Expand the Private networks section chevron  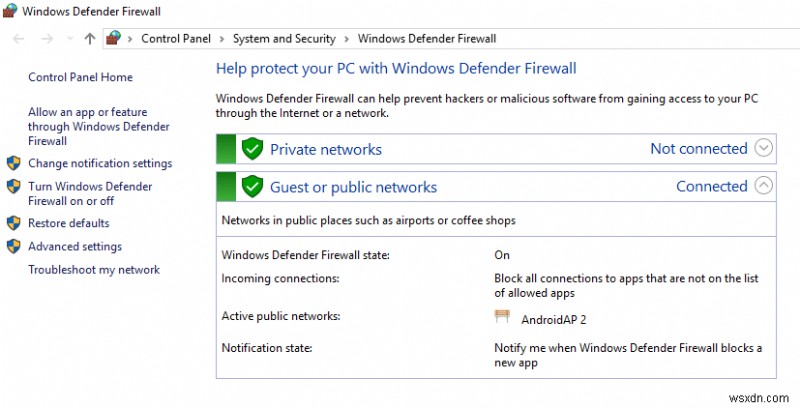(764, 148)
